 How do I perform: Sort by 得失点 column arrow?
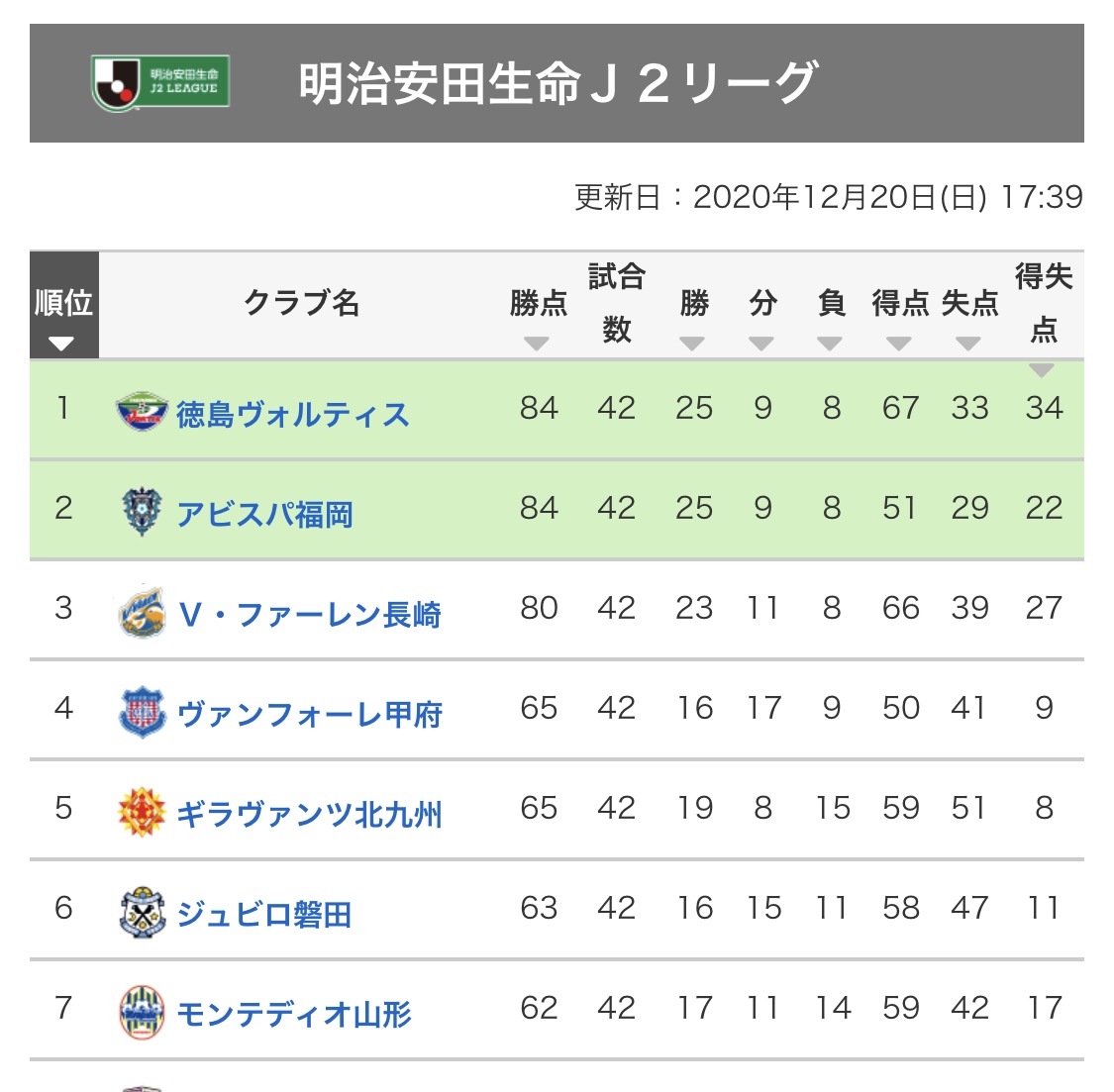pos(1042,369)
